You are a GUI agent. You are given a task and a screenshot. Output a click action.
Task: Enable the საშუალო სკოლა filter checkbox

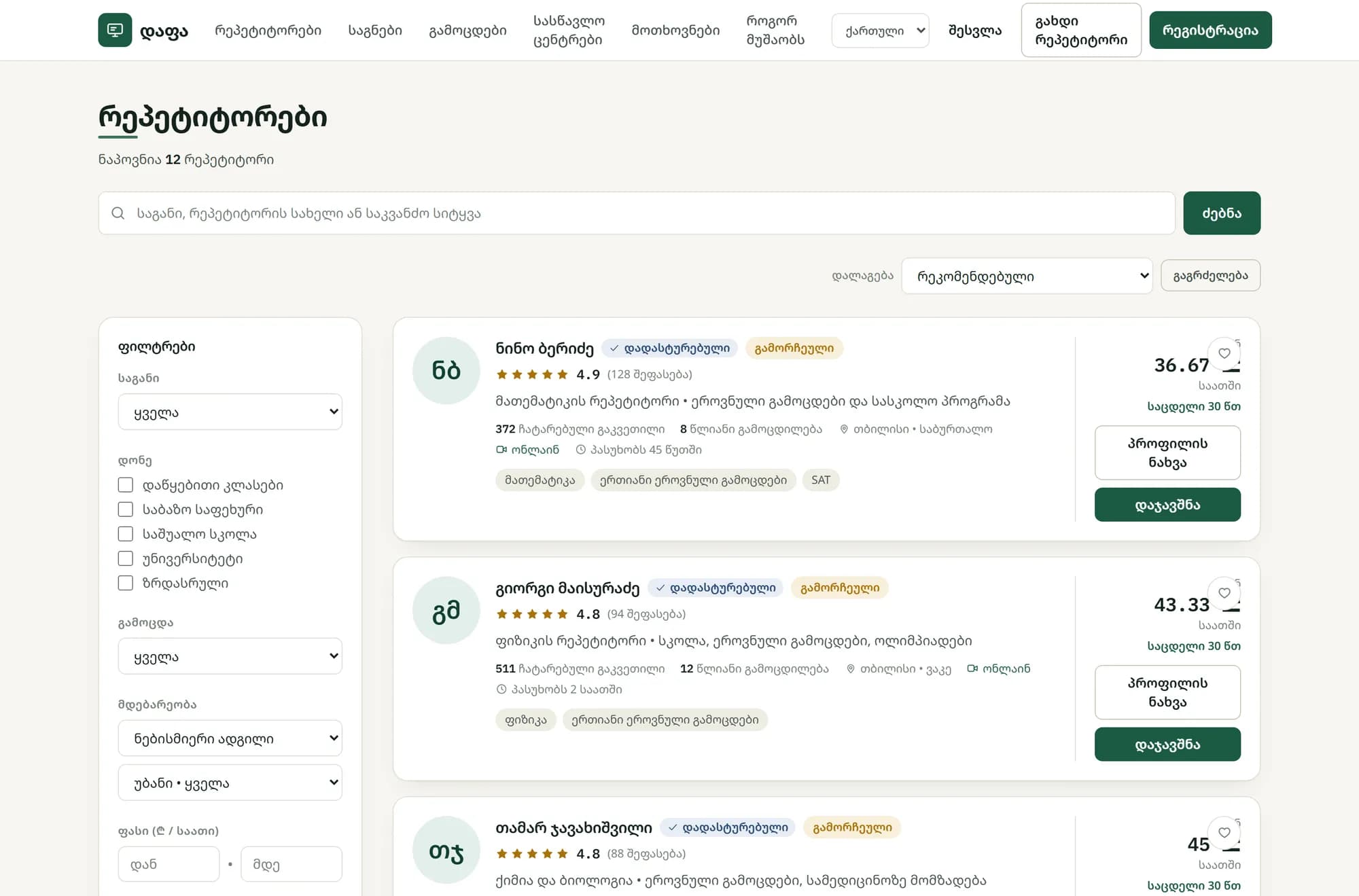click(x=126, y=534)
